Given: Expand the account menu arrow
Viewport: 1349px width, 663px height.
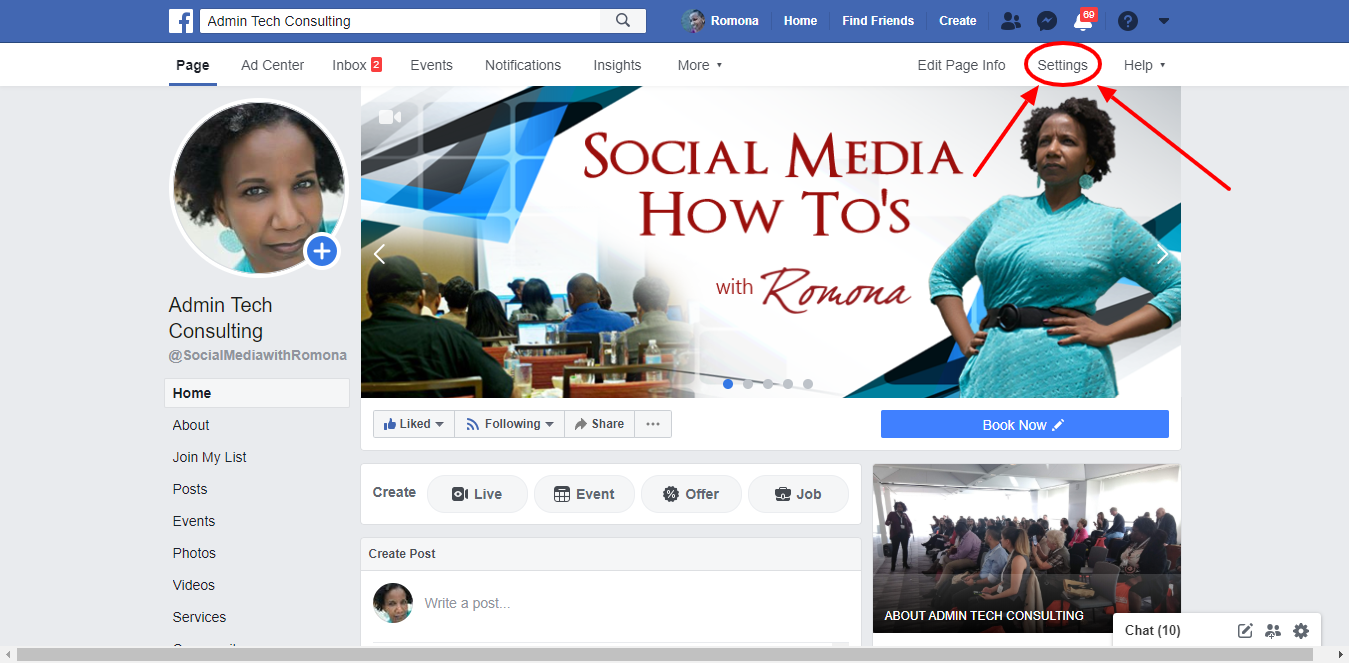Looking at the screenshot, I should [1164, 21].
